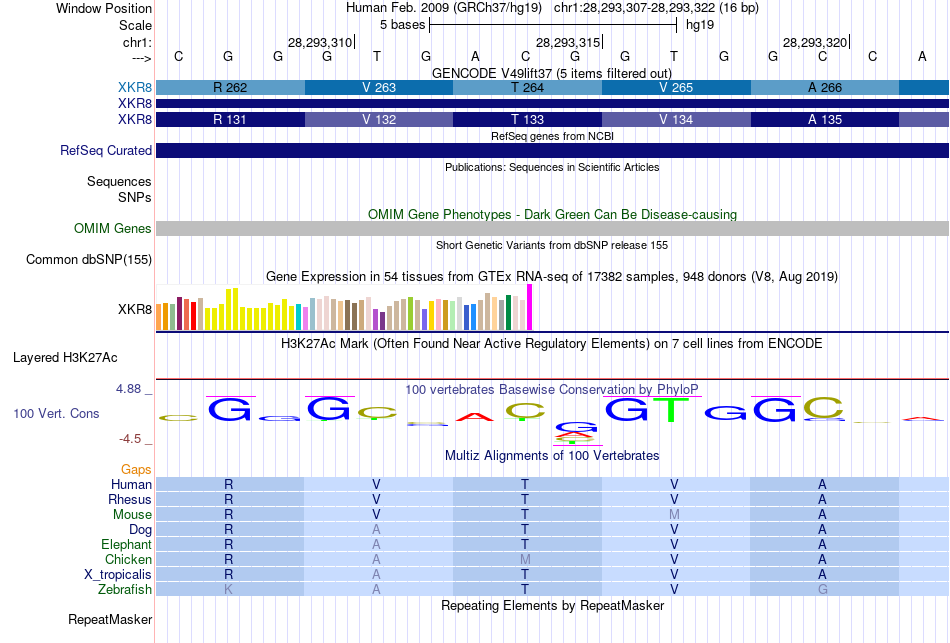Click Zebrafish G residue in last codon column
Image resolution: width=950 pixels, height=643 pixels.
(822, 589)
